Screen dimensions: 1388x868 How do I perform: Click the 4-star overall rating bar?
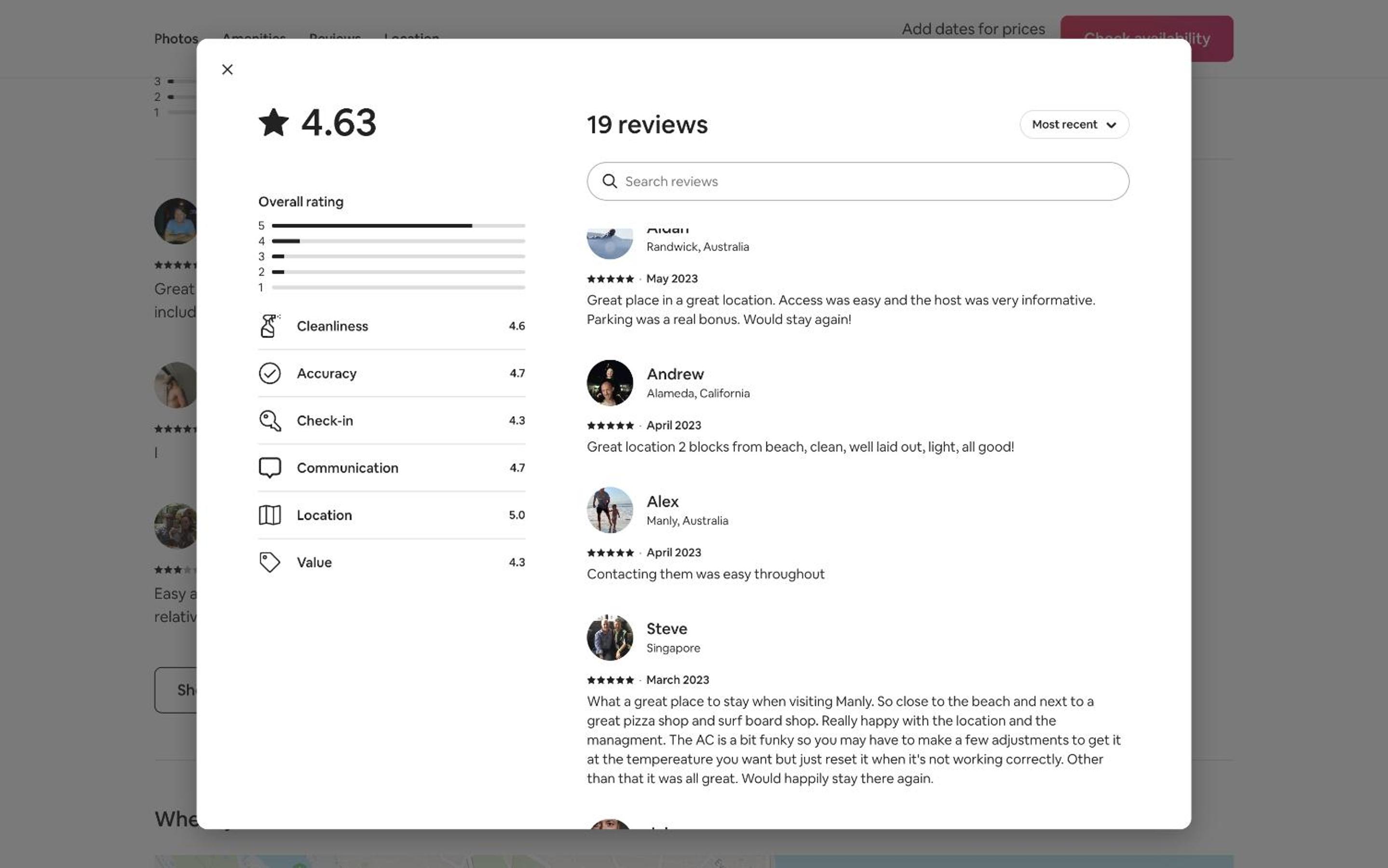pos(398,241)
